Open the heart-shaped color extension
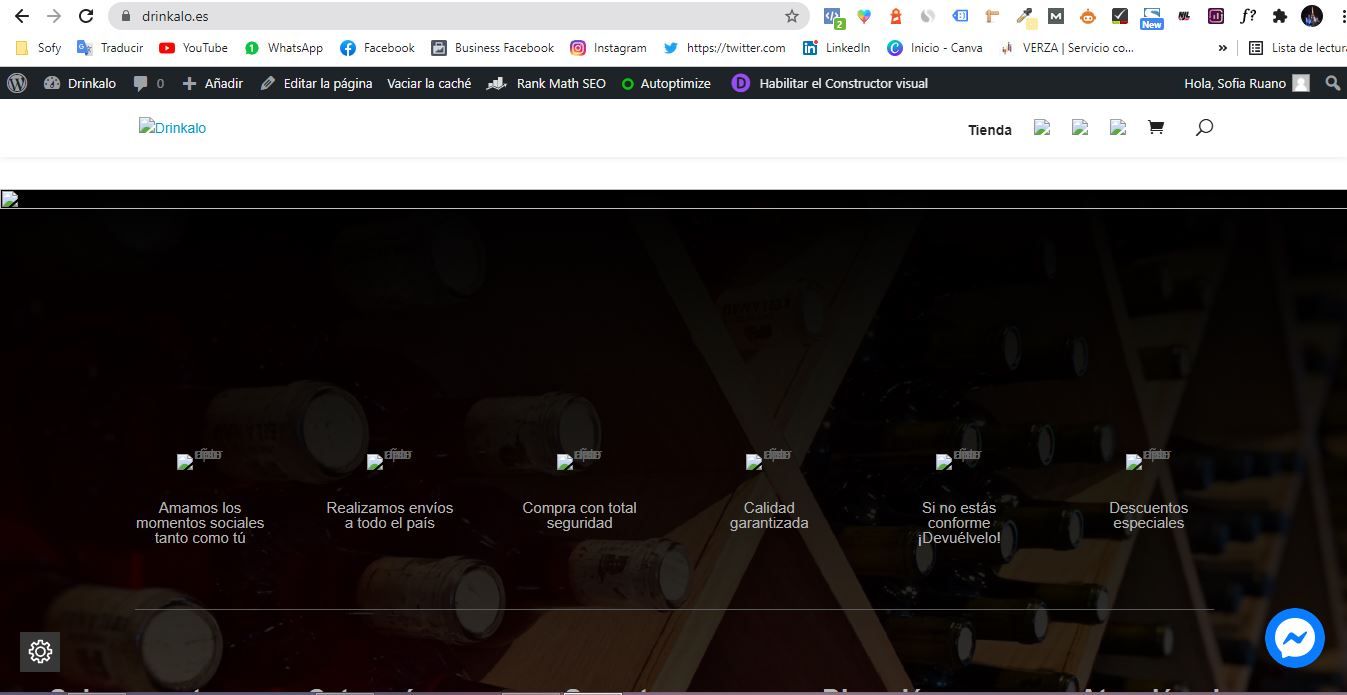 [864, 16]
